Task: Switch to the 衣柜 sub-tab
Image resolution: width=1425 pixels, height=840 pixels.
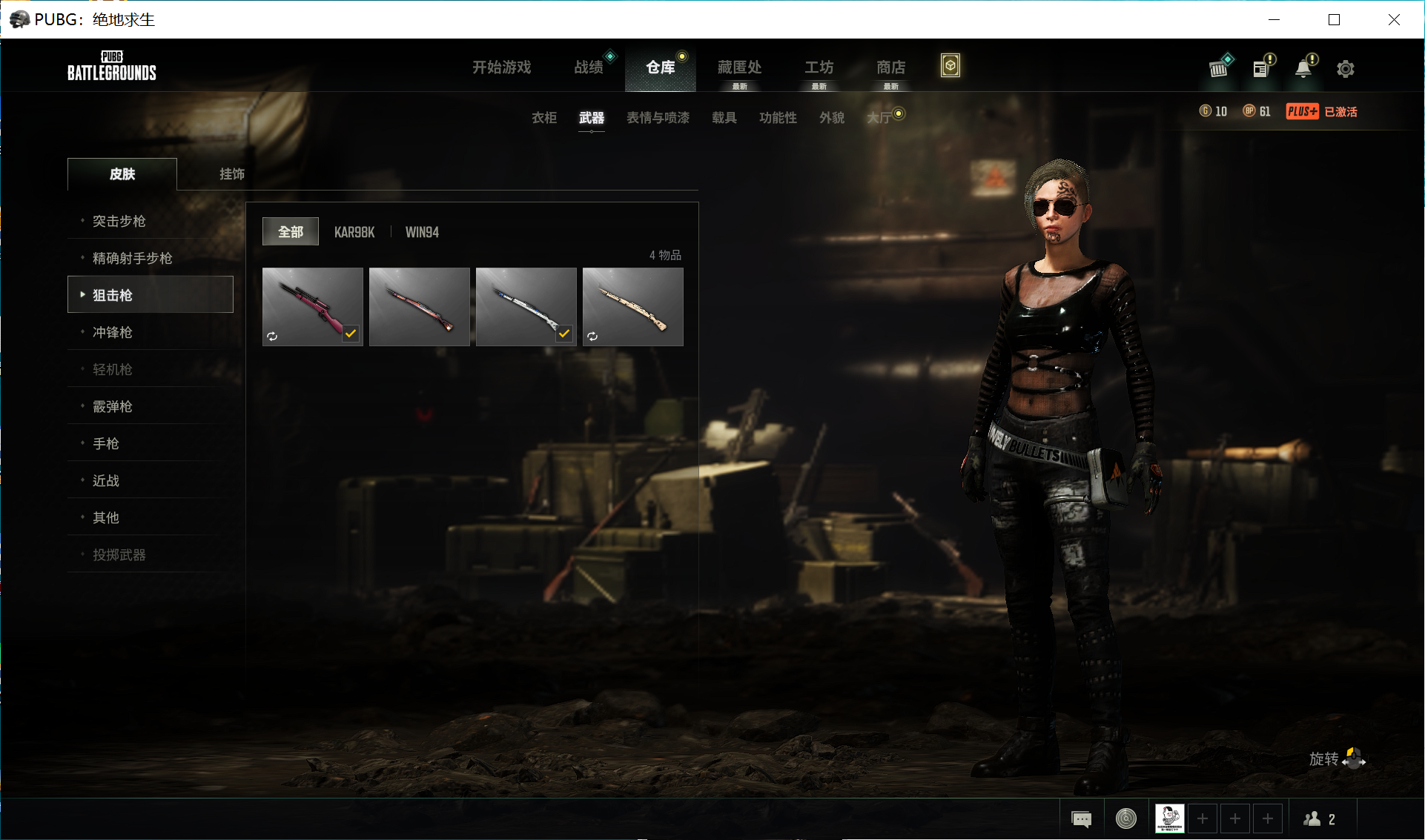Action: click(544, 117)
